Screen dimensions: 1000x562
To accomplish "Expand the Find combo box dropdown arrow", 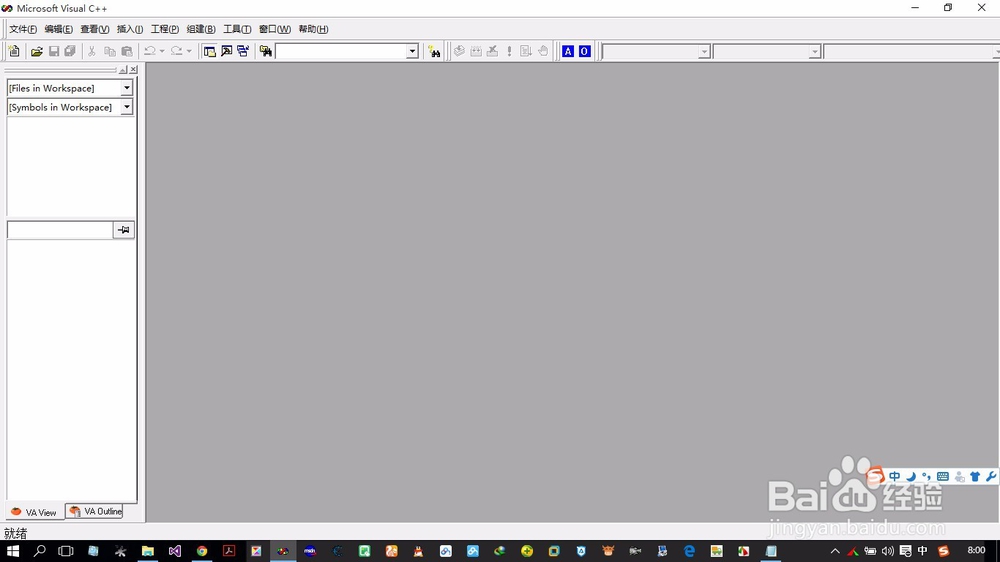I will (412, 52).
